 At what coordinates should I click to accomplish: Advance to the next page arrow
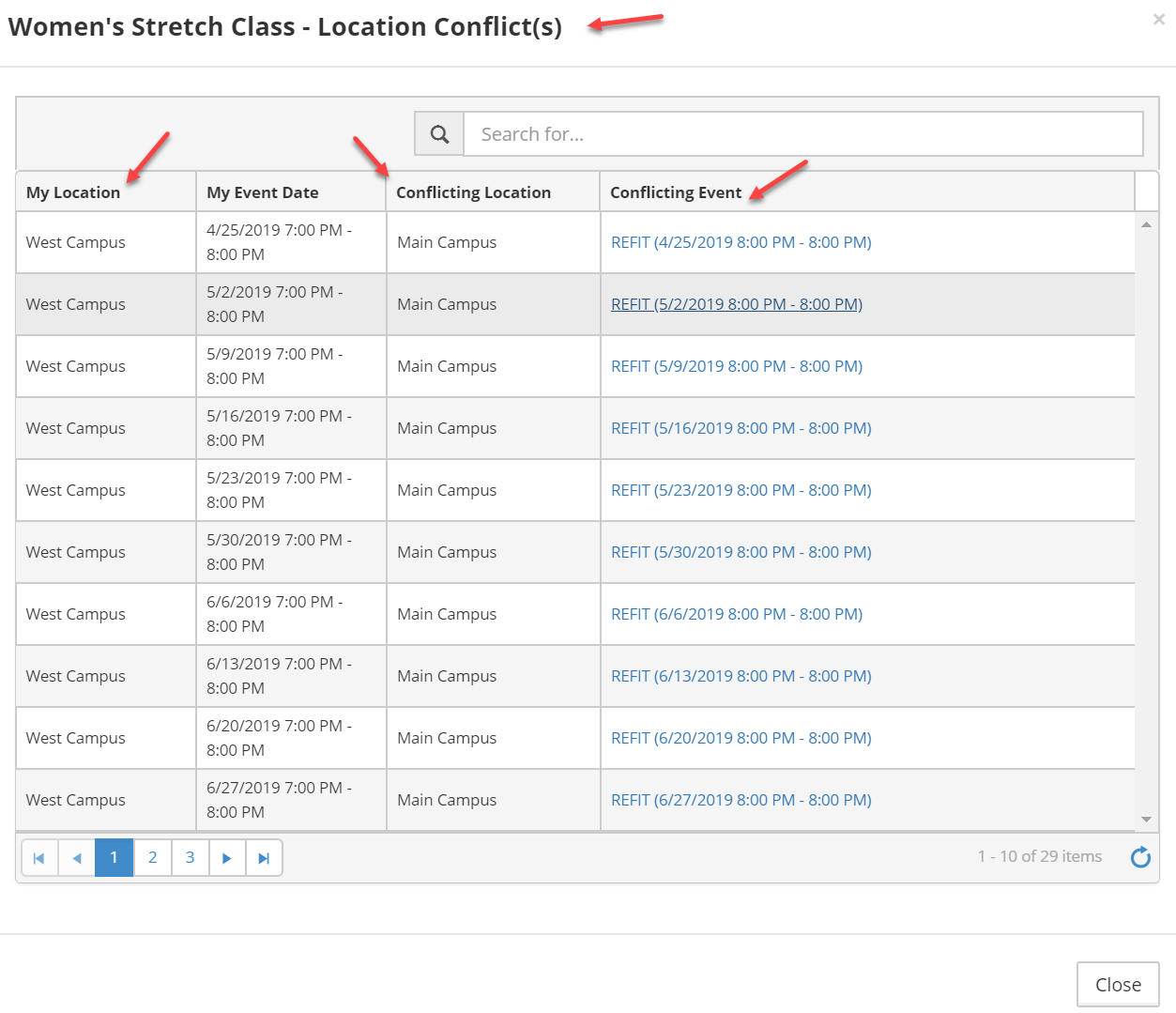click(x=226, y=857)
